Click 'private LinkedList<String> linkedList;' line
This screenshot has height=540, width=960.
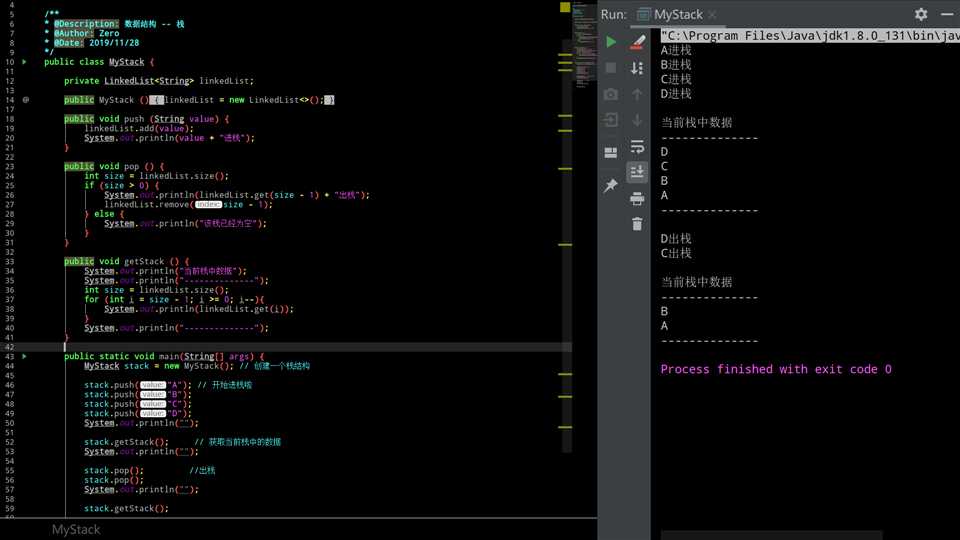(159, 81)
